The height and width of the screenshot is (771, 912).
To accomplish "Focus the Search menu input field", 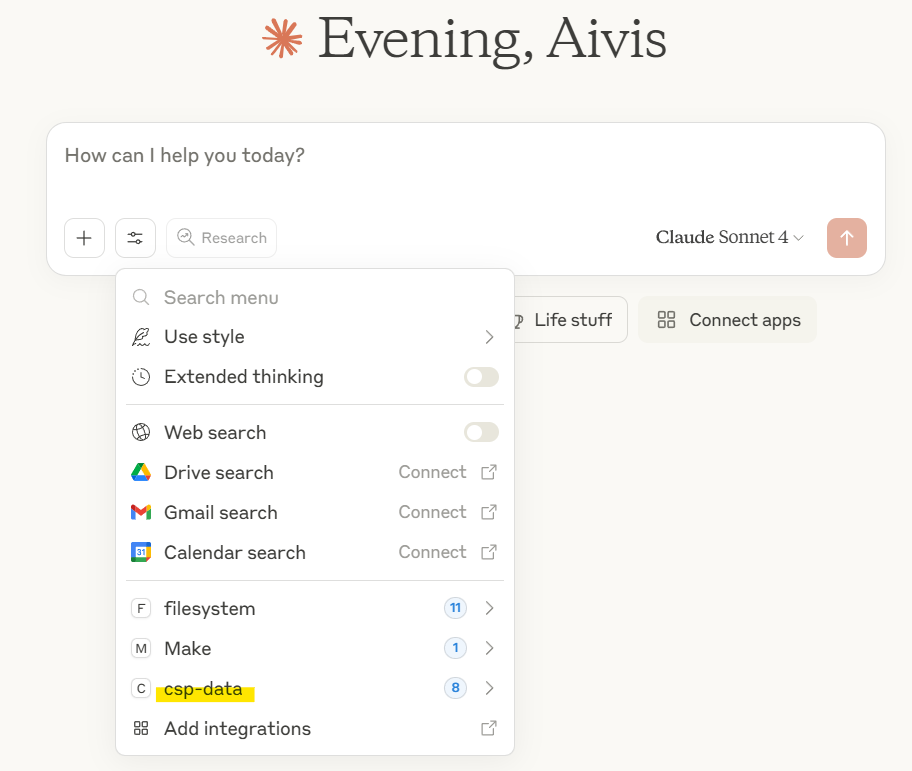I will (x=315, y=298).
